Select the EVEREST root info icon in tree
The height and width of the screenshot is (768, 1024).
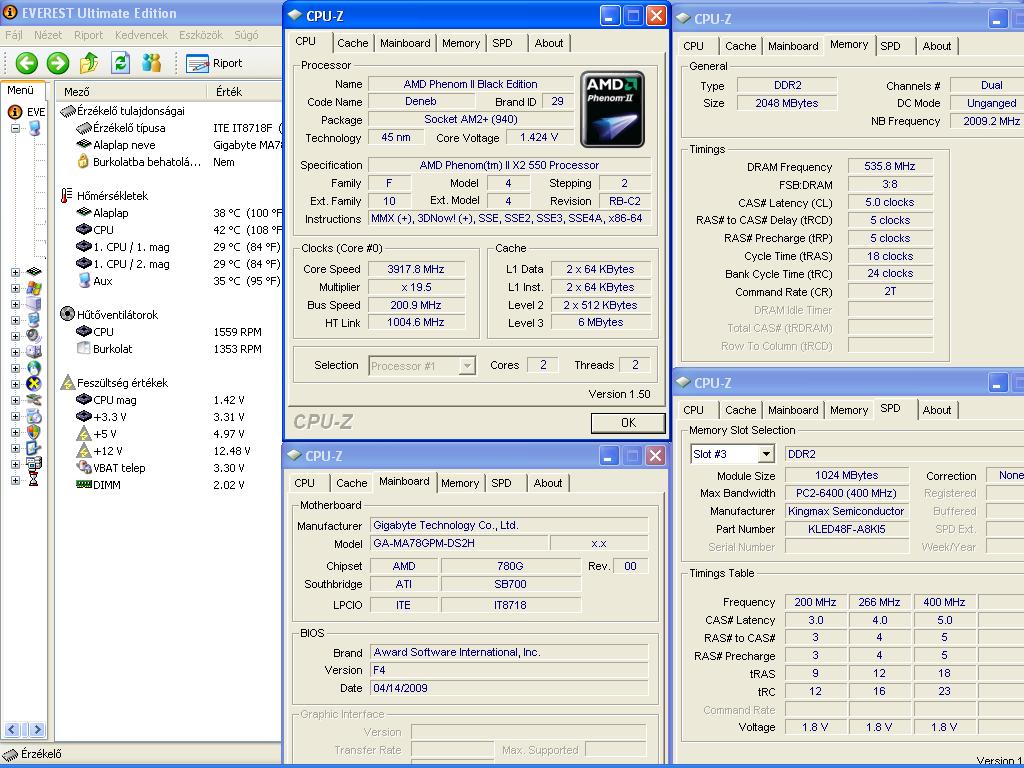coord(14,112)
